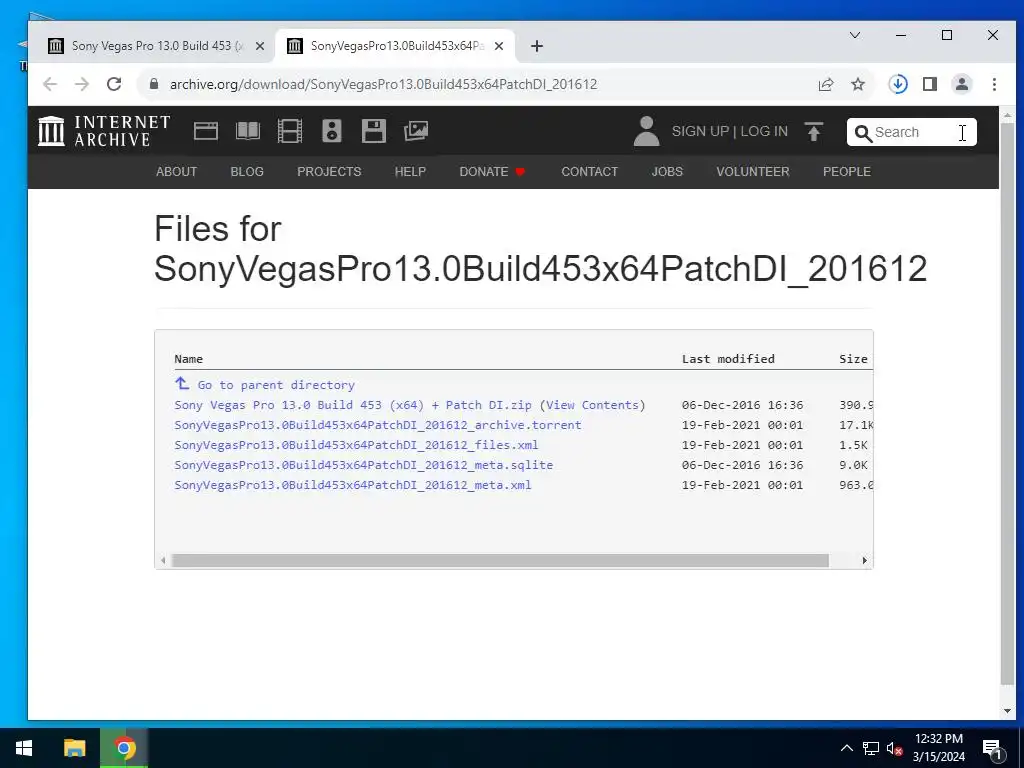View site info via padlock icon
Image resolution: width=1024 pixels, height=768 pixels.
pos(154,84)
